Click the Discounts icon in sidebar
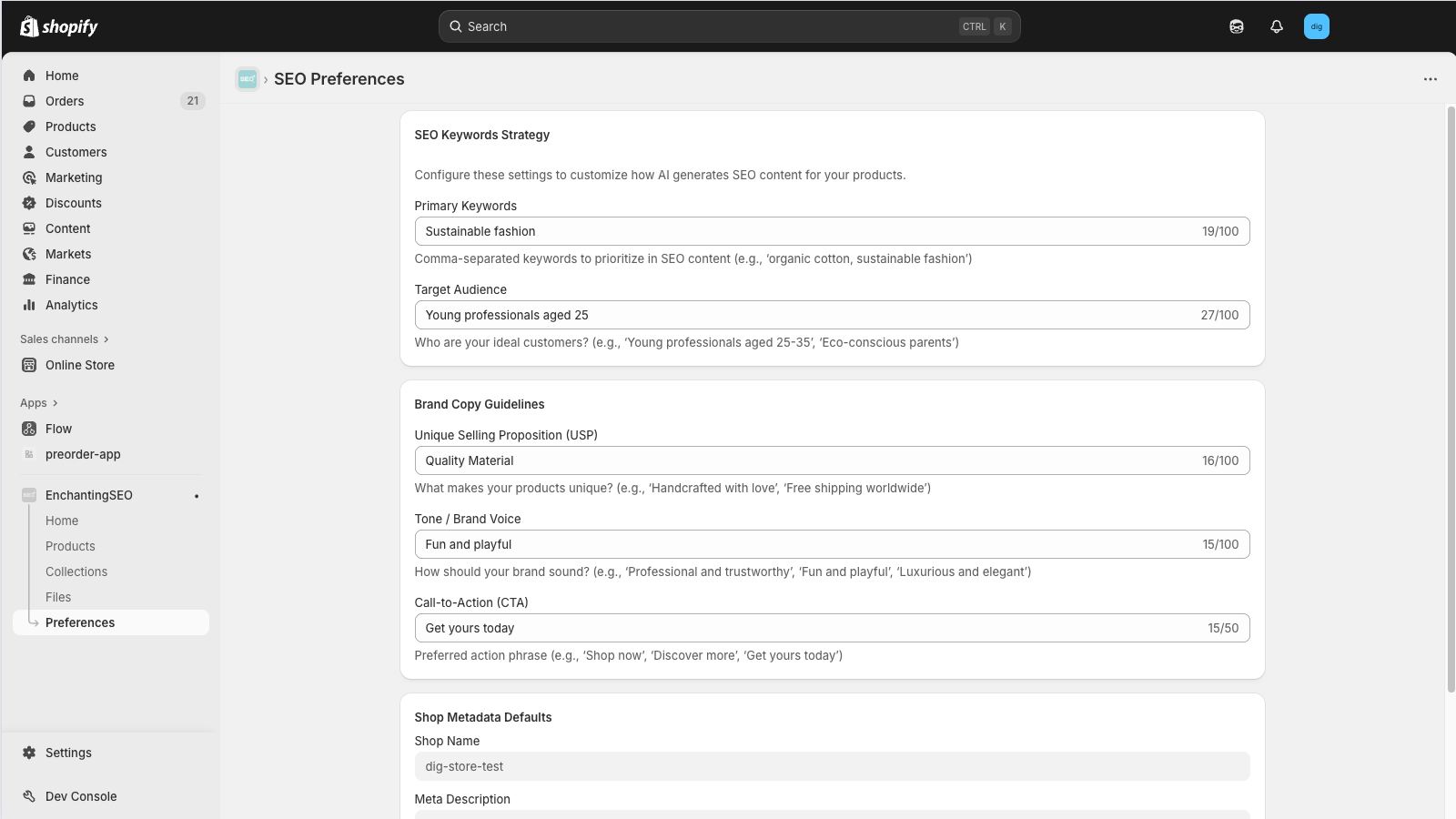This screenshot has height=819, width=1456. point(30,203)
